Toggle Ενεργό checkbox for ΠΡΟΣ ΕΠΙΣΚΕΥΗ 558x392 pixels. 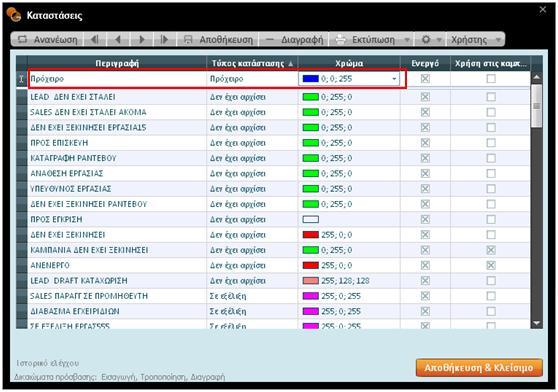[425, 143]
